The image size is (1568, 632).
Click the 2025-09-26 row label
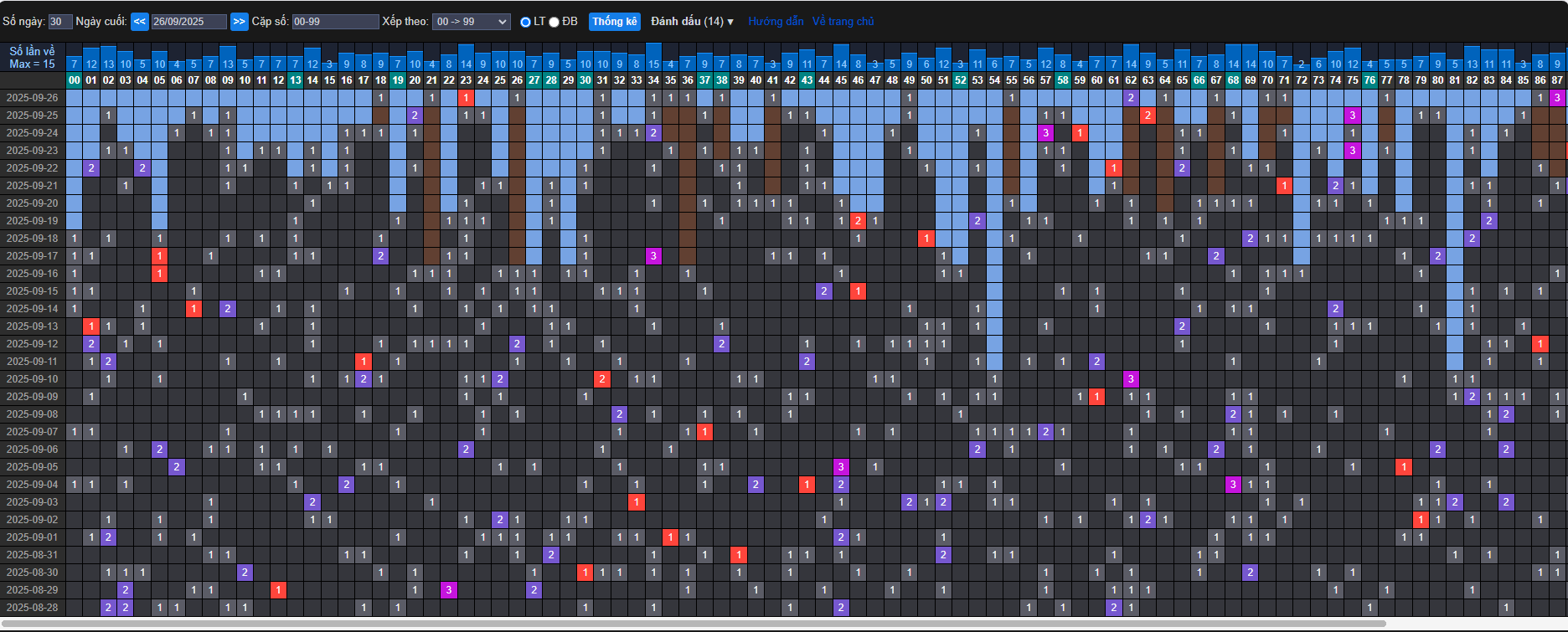click(x=33, y=98)
